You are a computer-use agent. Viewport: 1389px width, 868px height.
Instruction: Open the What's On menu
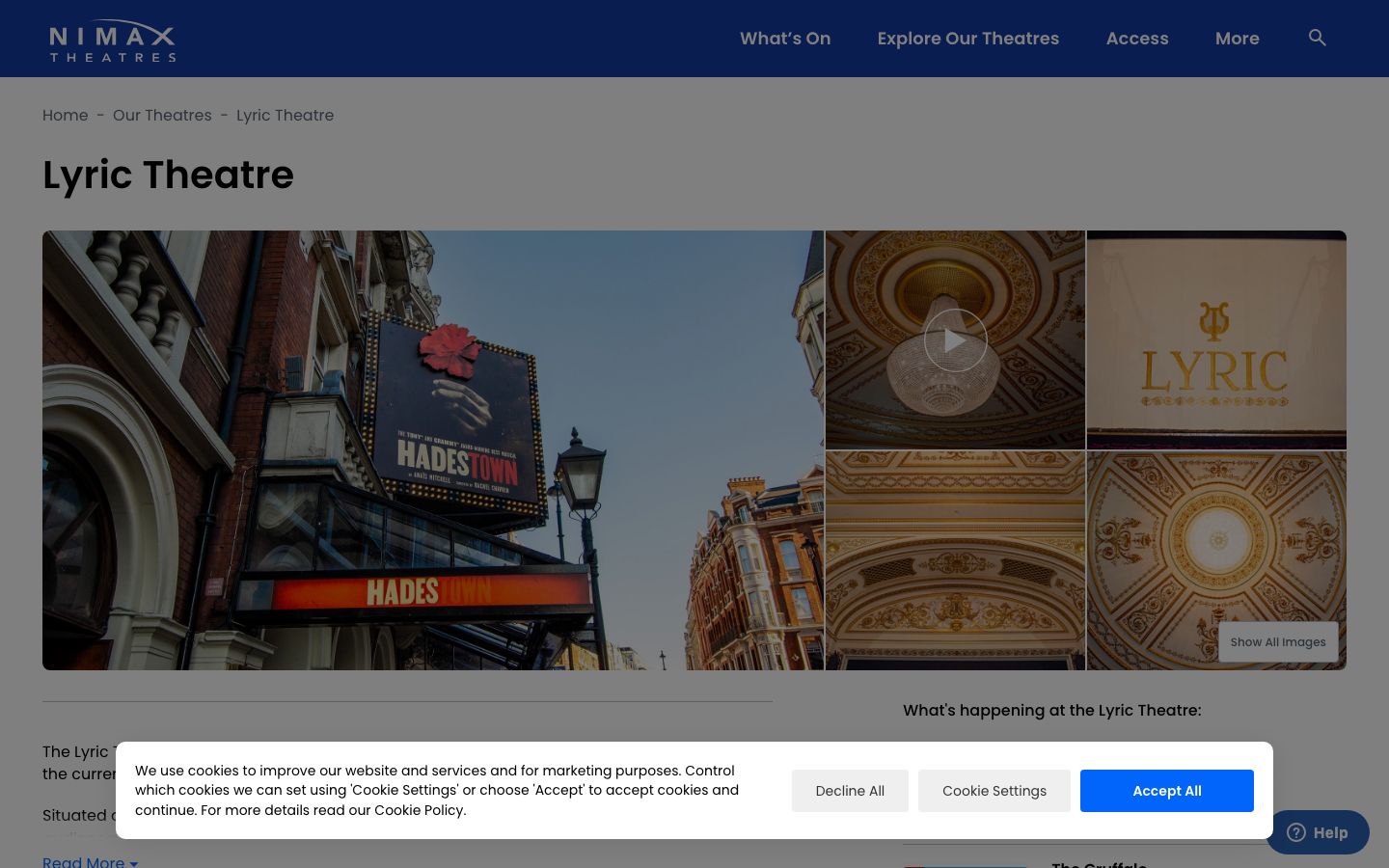[x=785, y=39]
